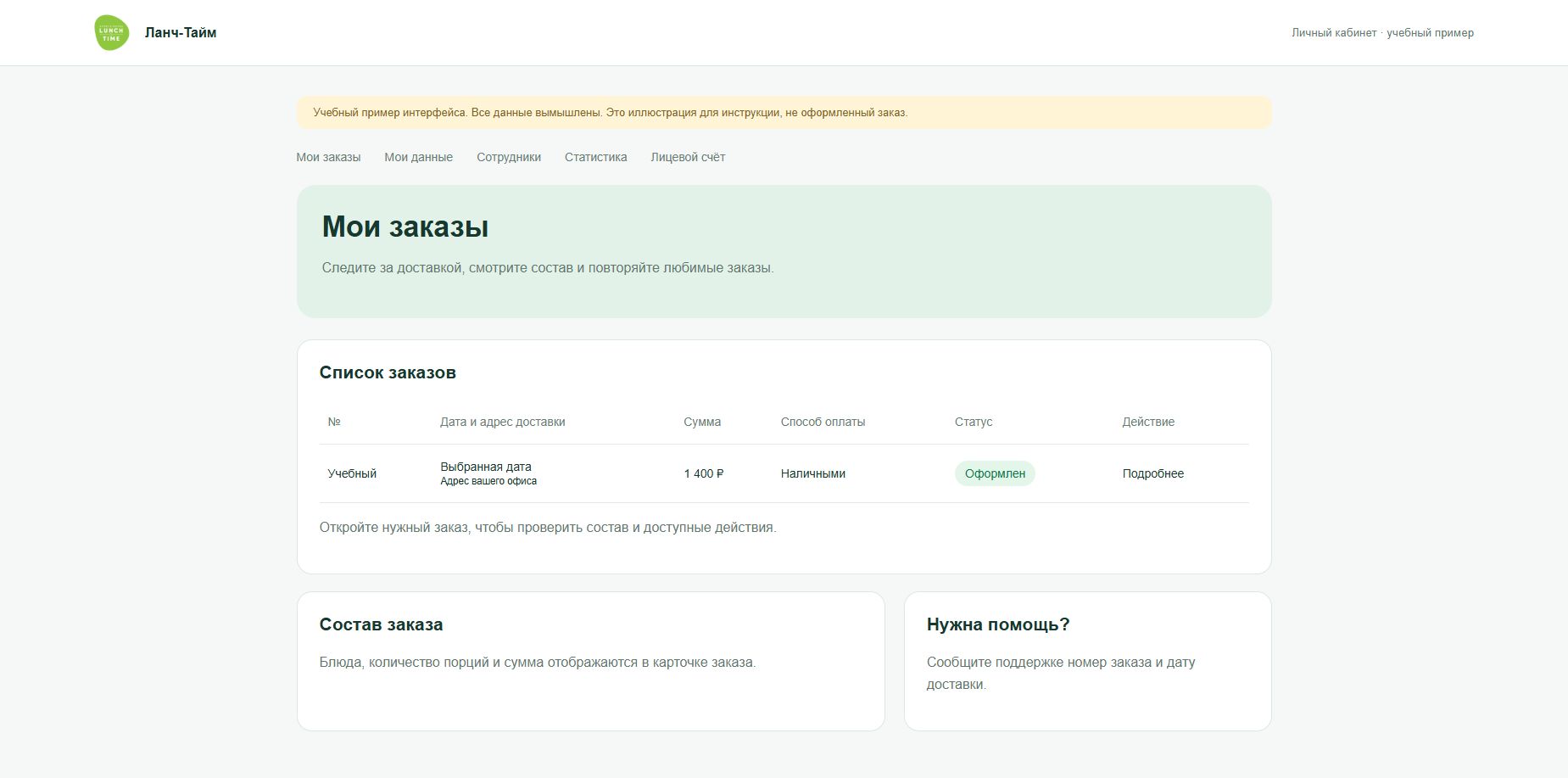Click the Учебный order number cell
The width and height of the screenshot is (1568, 778).
(x=352, y=473)
